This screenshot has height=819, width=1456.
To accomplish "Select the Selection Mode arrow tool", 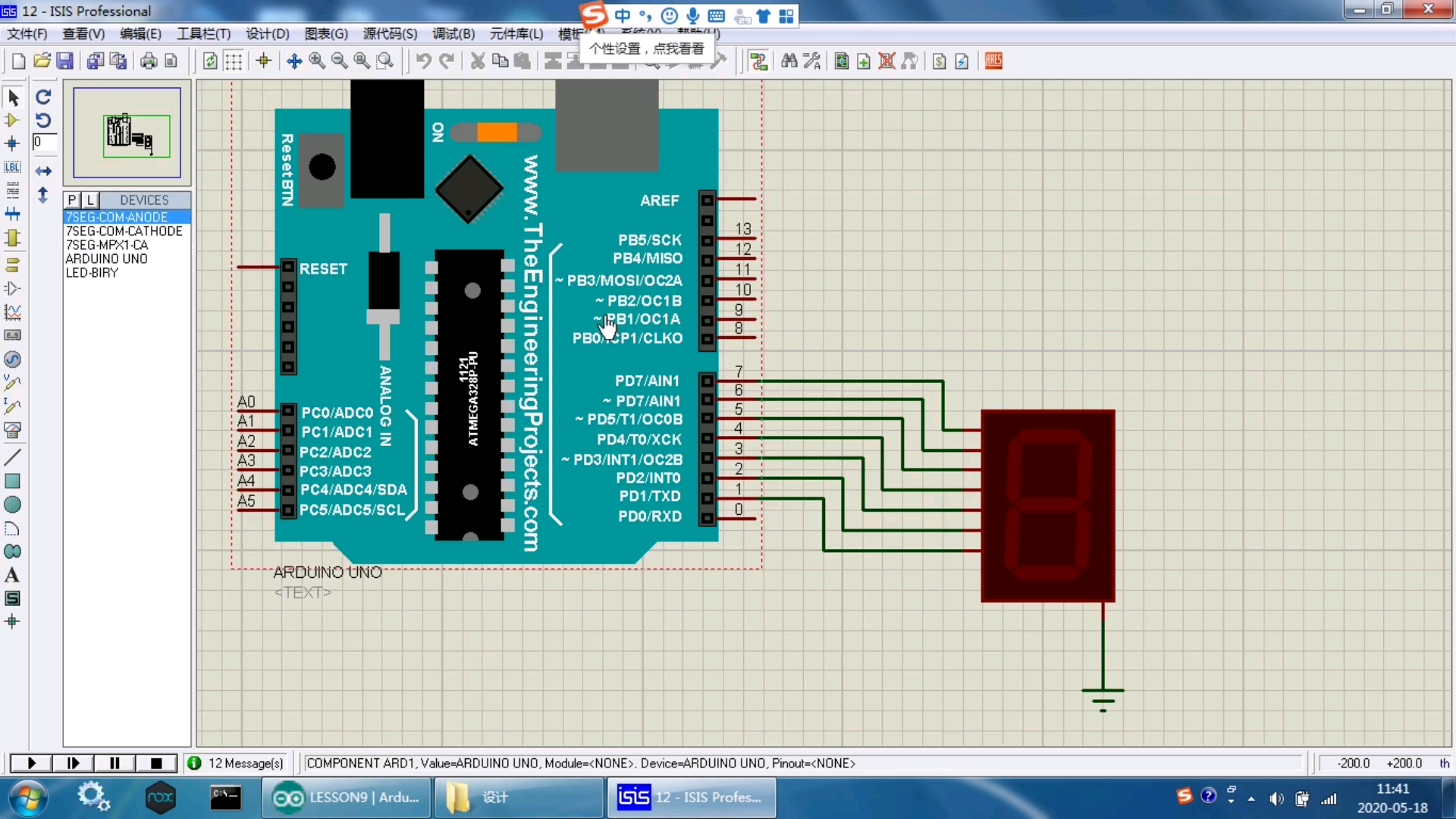I will coord(13,97).
